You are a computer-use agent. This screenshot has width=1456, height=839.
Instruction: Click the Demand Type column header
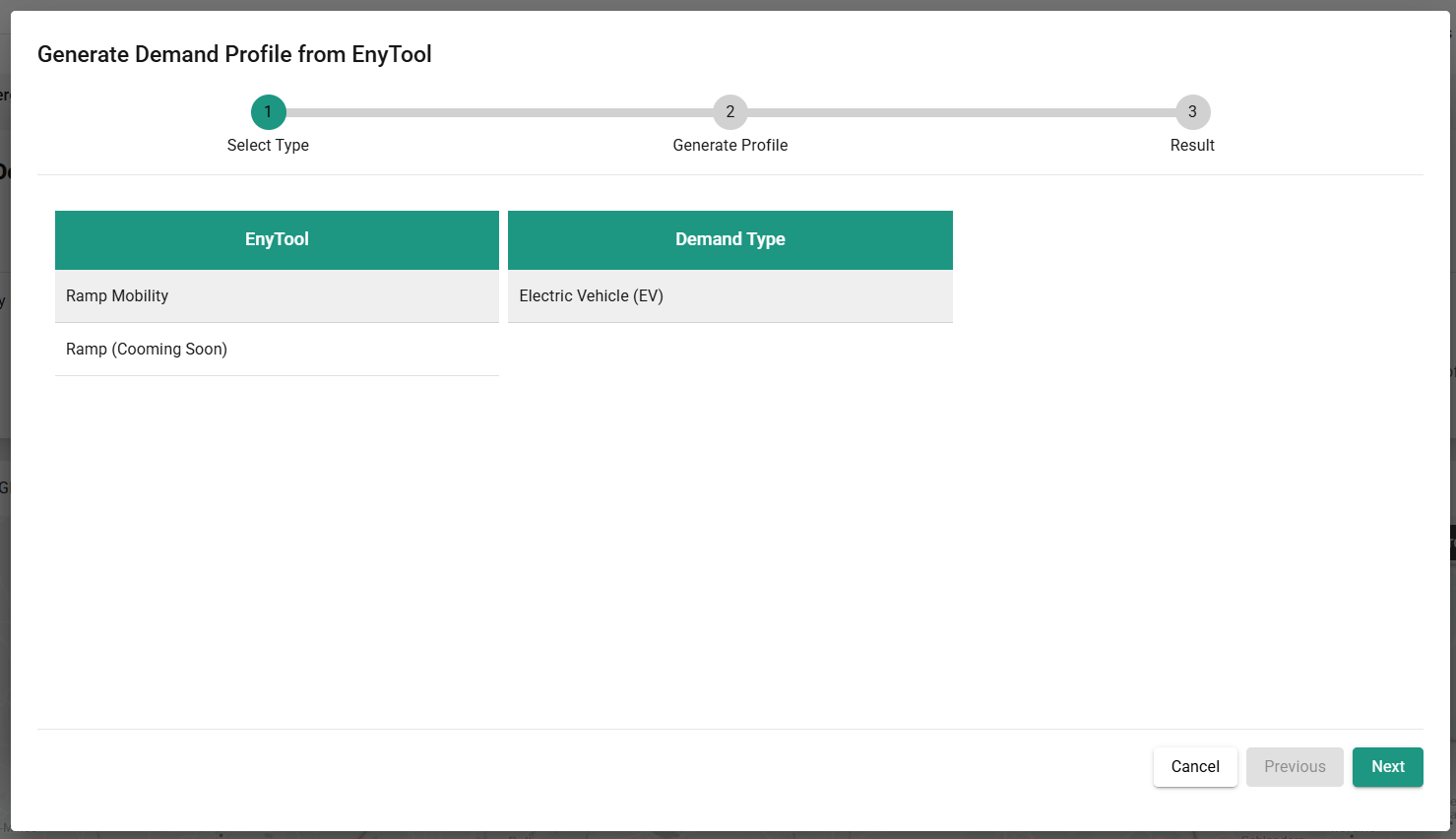click(x=729, y=239)
